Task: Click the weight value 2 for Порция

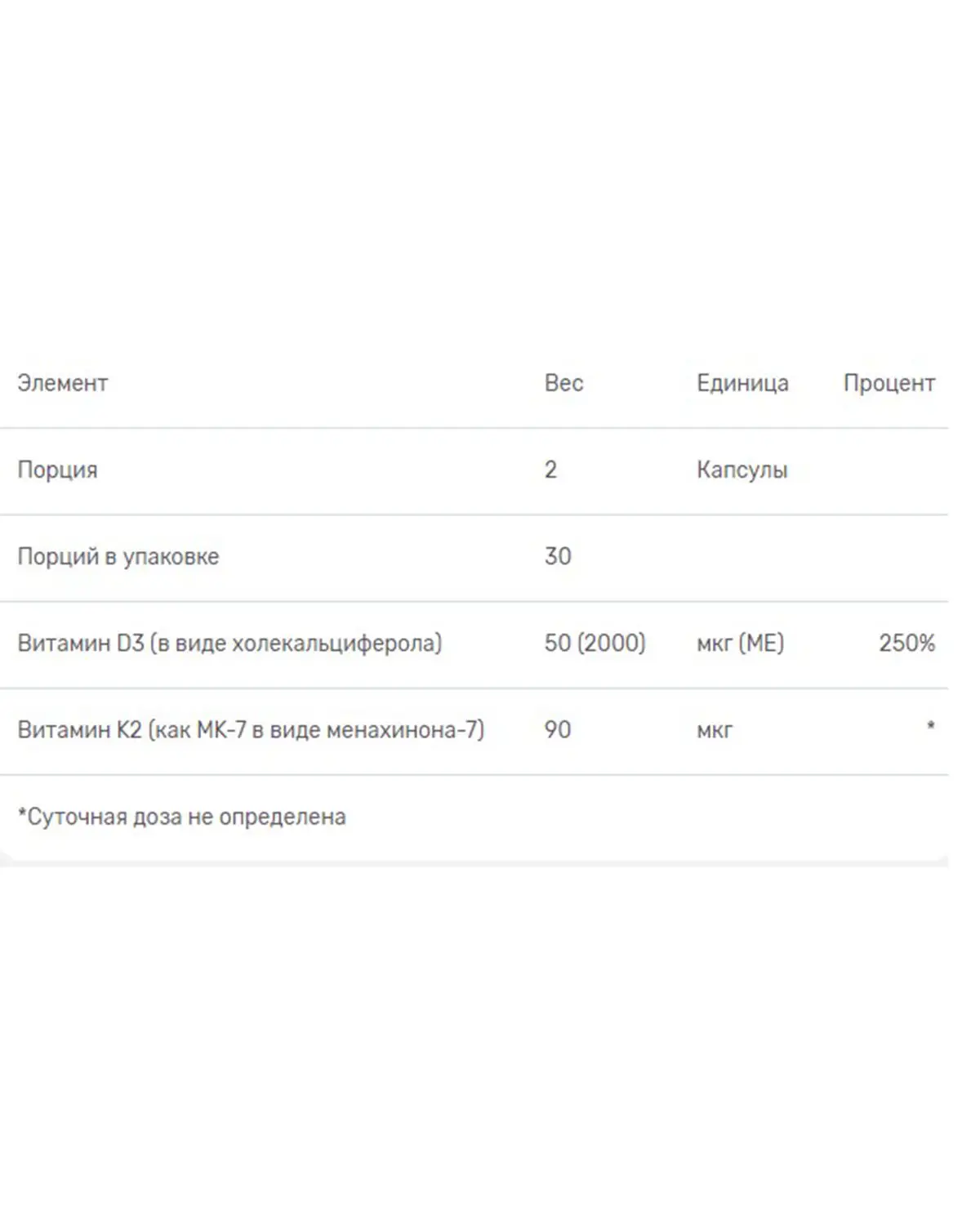Action: tap(550, 470)
